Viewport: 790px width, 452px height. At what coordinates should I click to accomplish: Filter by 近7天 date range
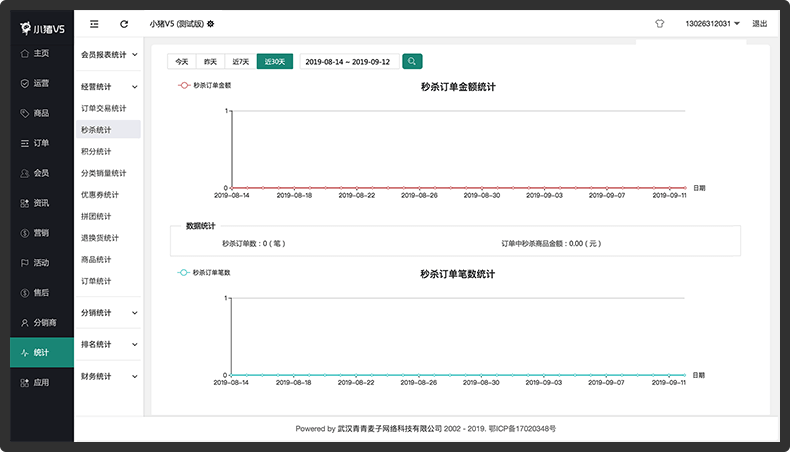pos(241,61)
